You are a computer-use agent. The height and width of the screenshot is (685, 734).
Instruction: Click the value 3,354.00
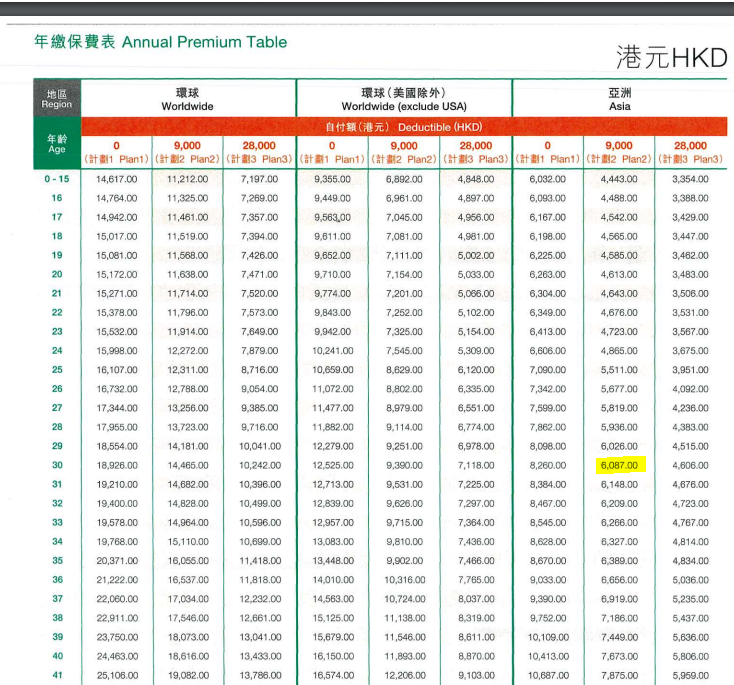(x=690, y=179)
